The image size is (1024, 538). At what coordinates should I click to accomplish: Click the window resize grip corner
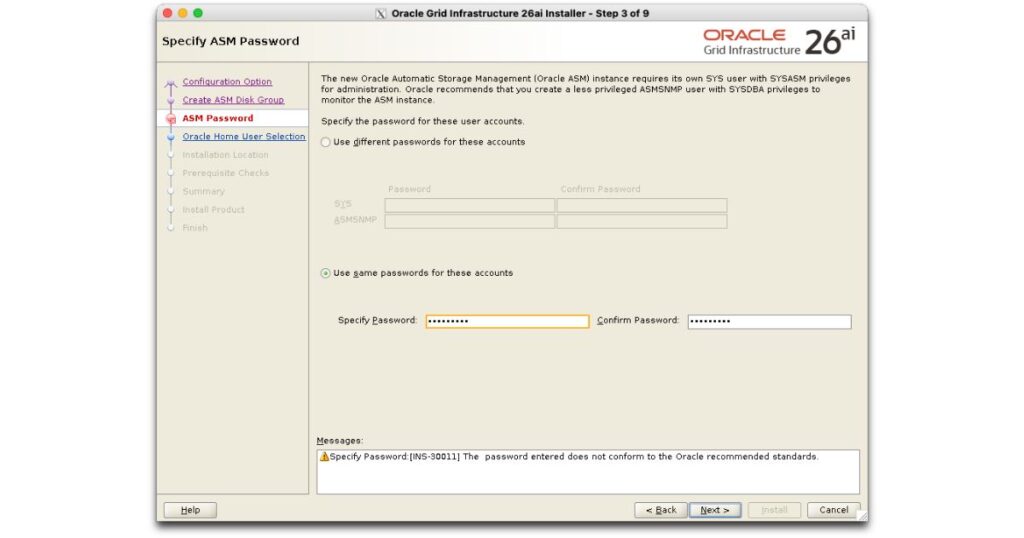(x=862, y=515)
